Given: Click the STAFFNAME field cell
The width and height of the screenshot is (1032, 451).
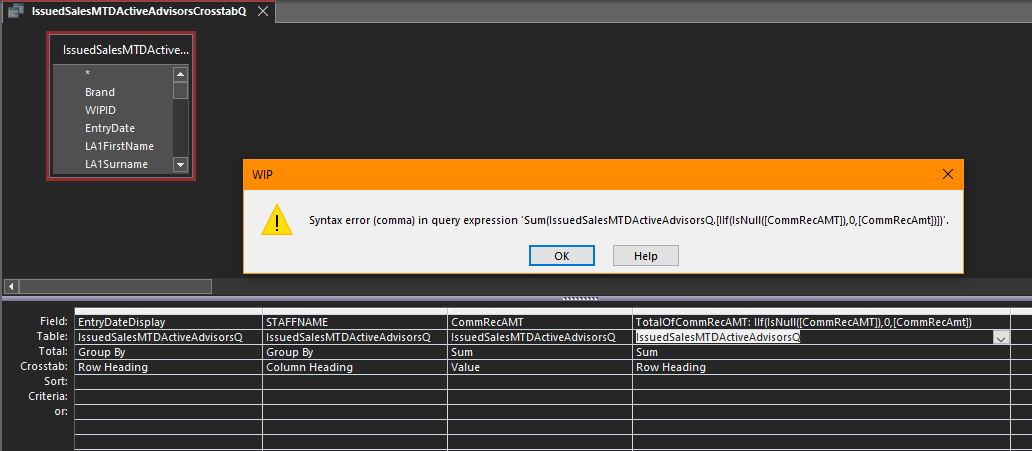Looking at the screenshot, I should [x=355, y=323].
